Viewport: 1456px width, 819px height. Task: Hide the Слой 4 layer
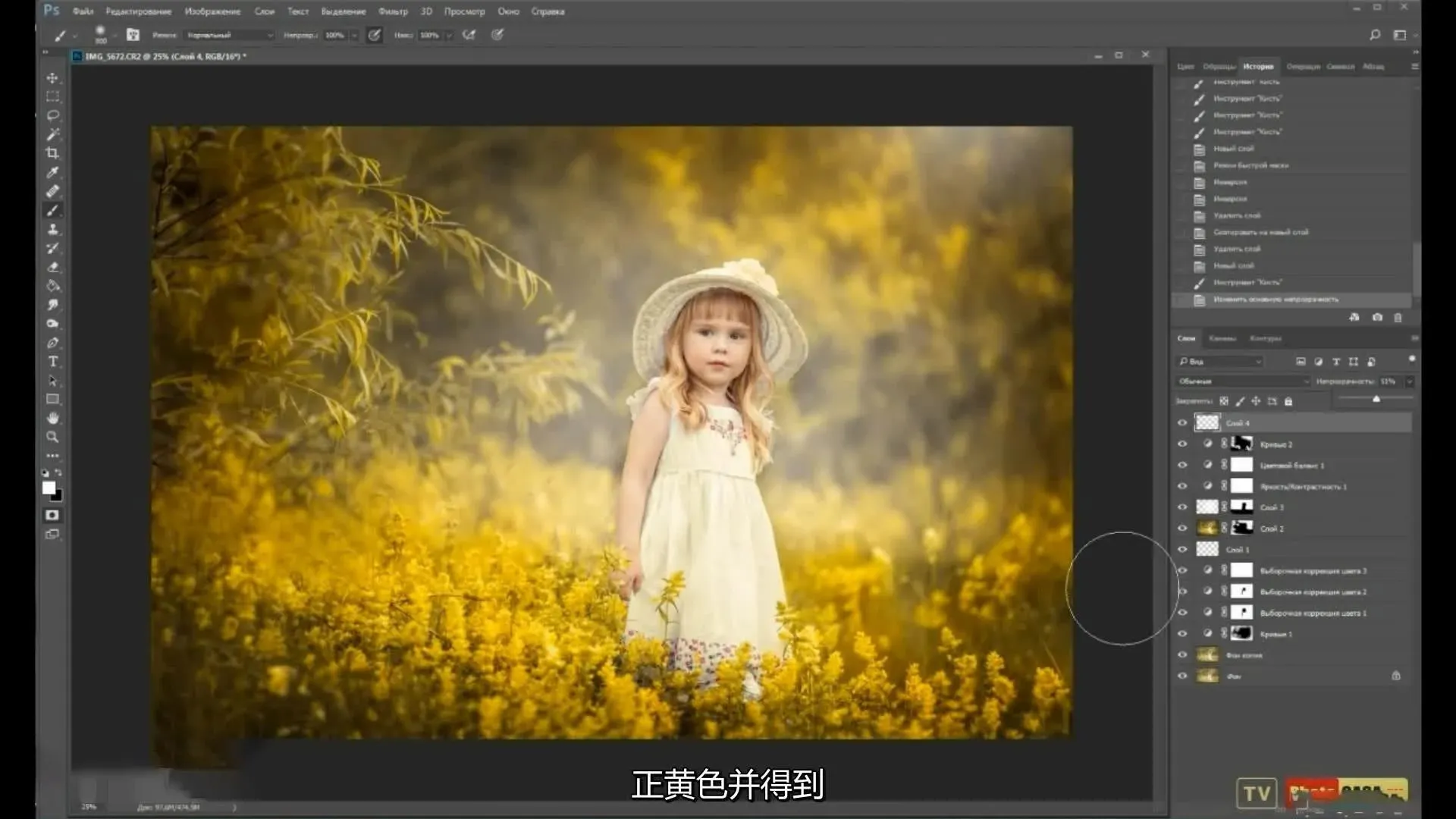coord(1181,423)
